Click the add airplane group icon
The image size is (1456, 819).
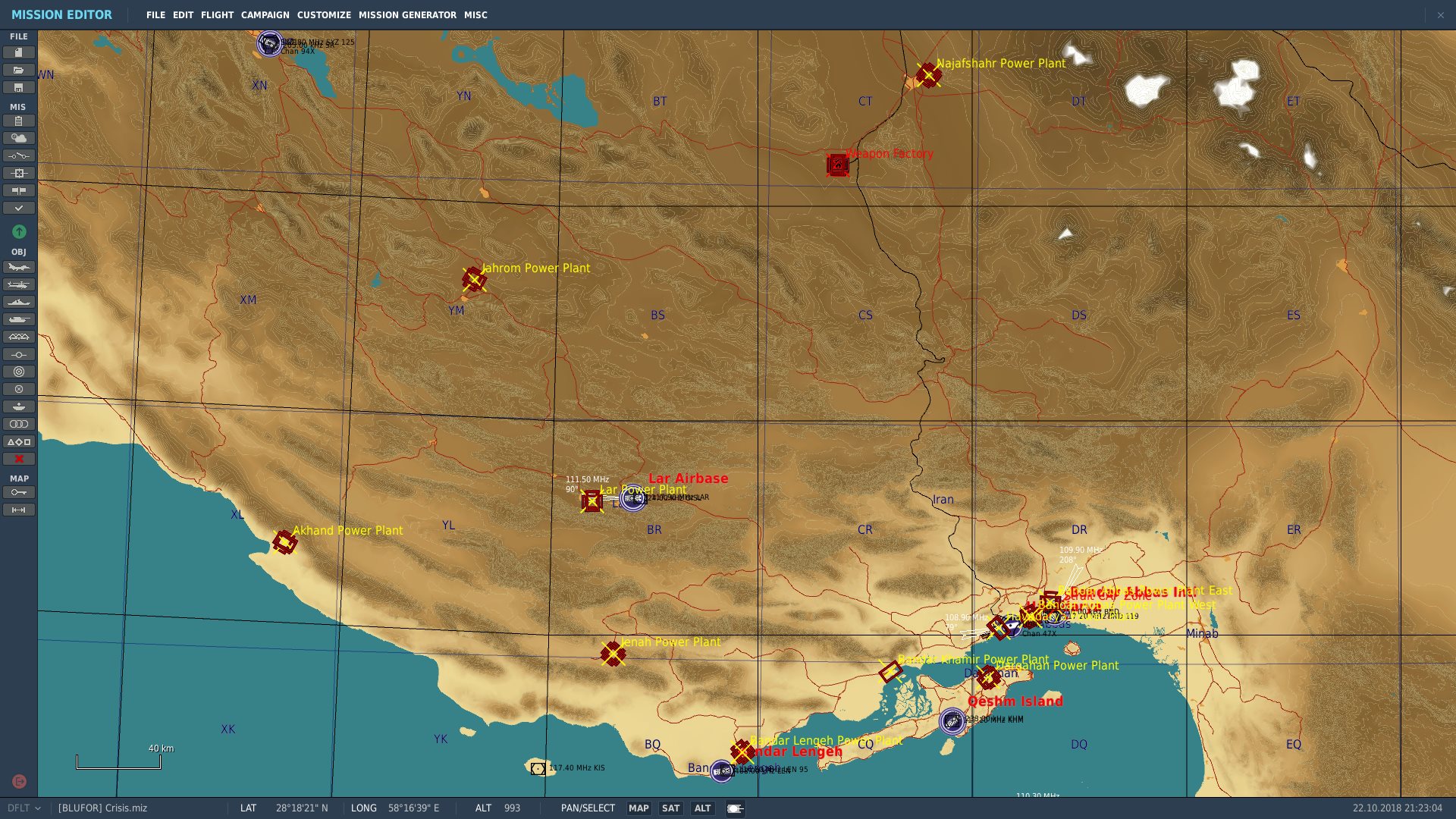(x=19, y=267)
